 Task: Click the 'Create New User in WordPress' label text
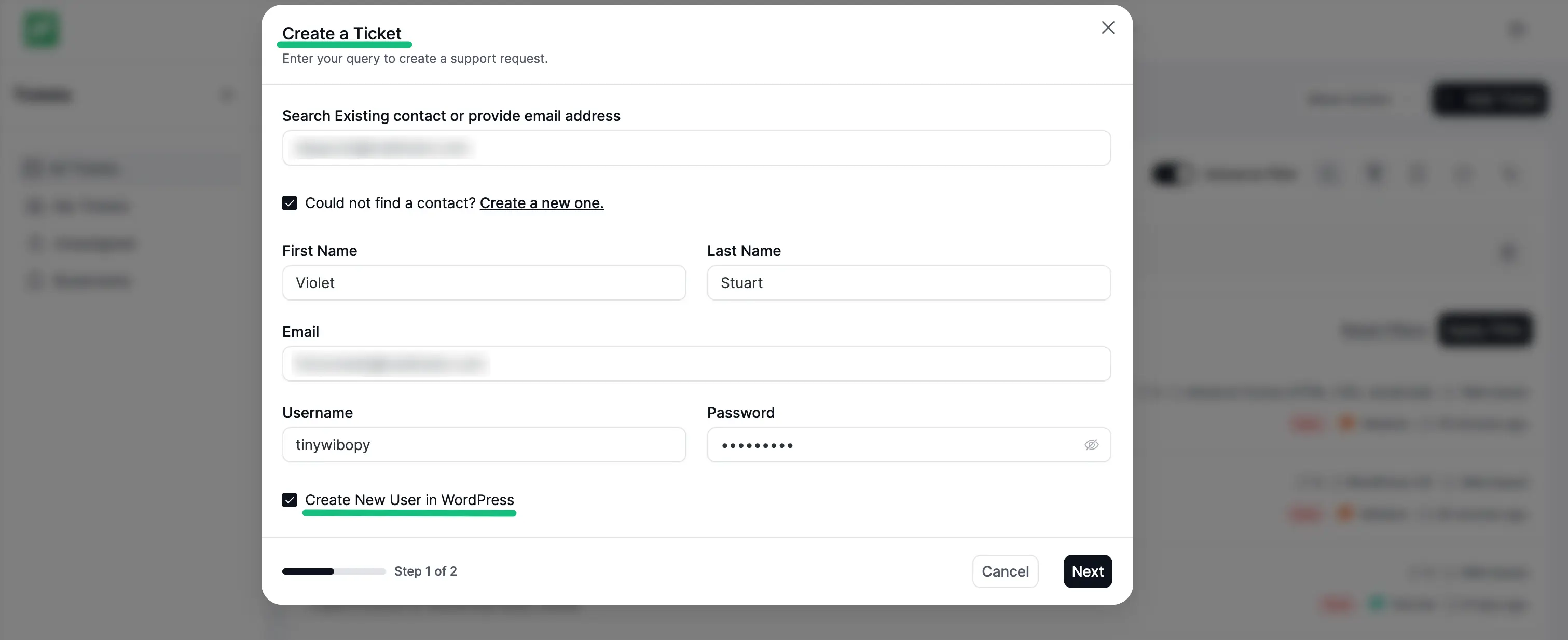(x=409, y=500)
